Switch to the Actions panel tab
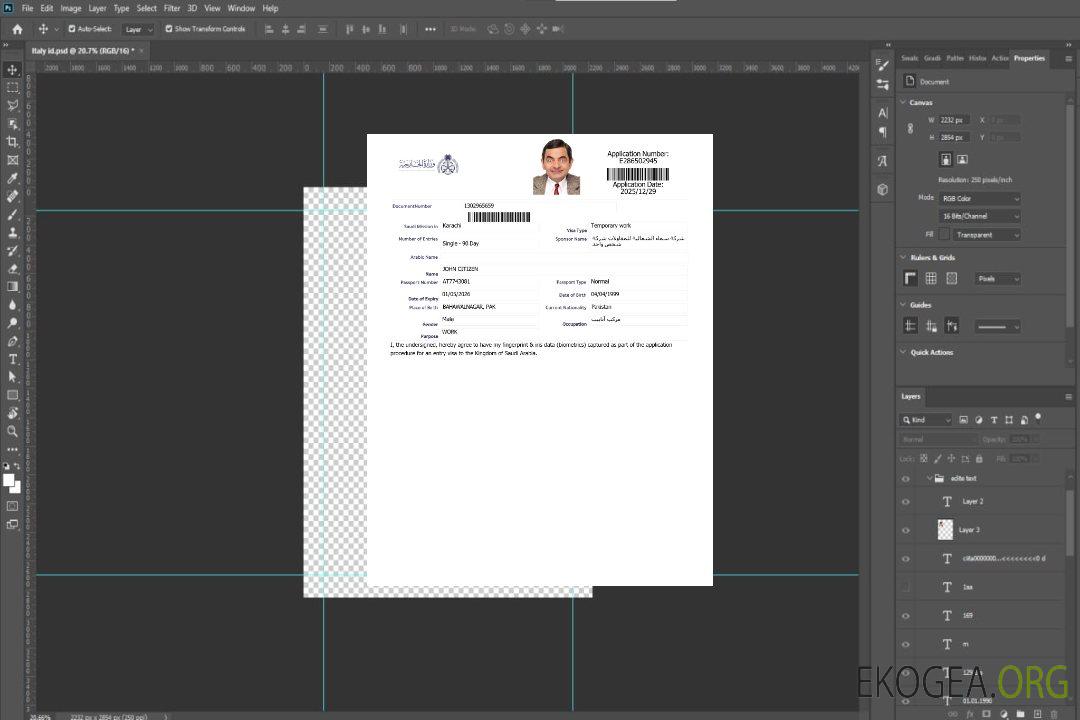 pos(999,59)
